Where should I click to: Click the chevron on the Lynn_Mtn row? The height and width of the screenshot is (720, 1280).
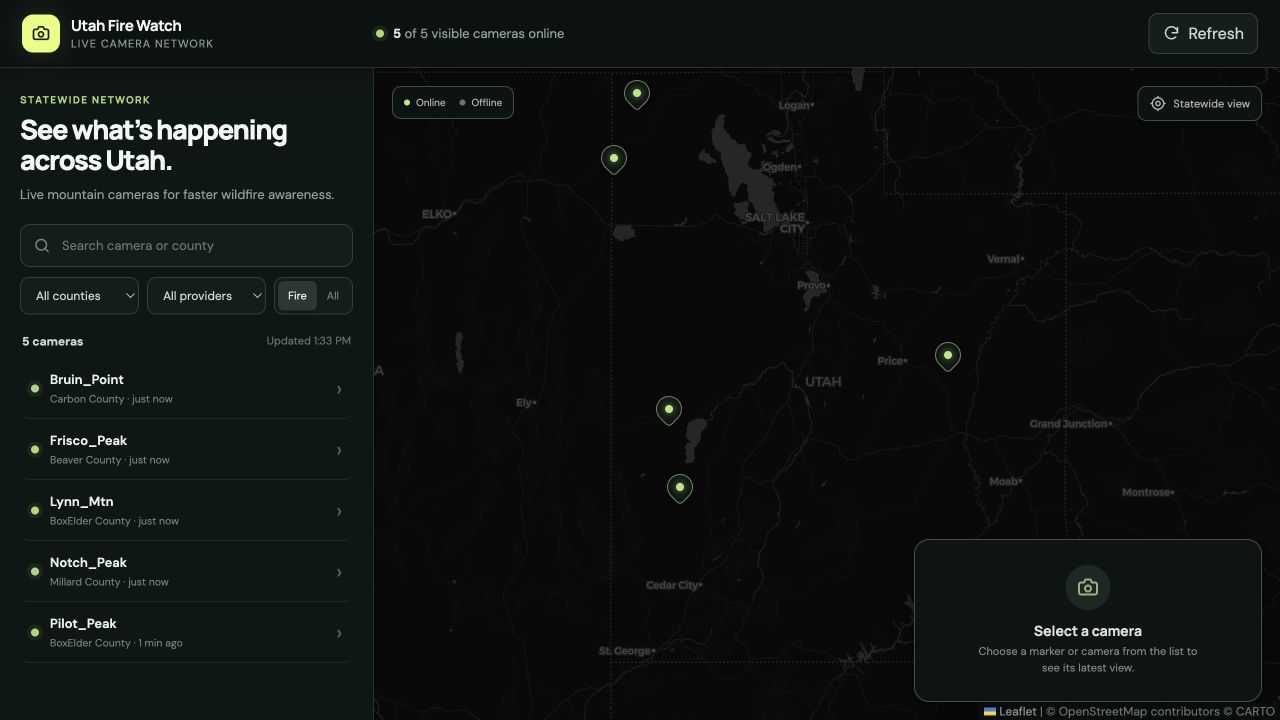coord(339,511)
